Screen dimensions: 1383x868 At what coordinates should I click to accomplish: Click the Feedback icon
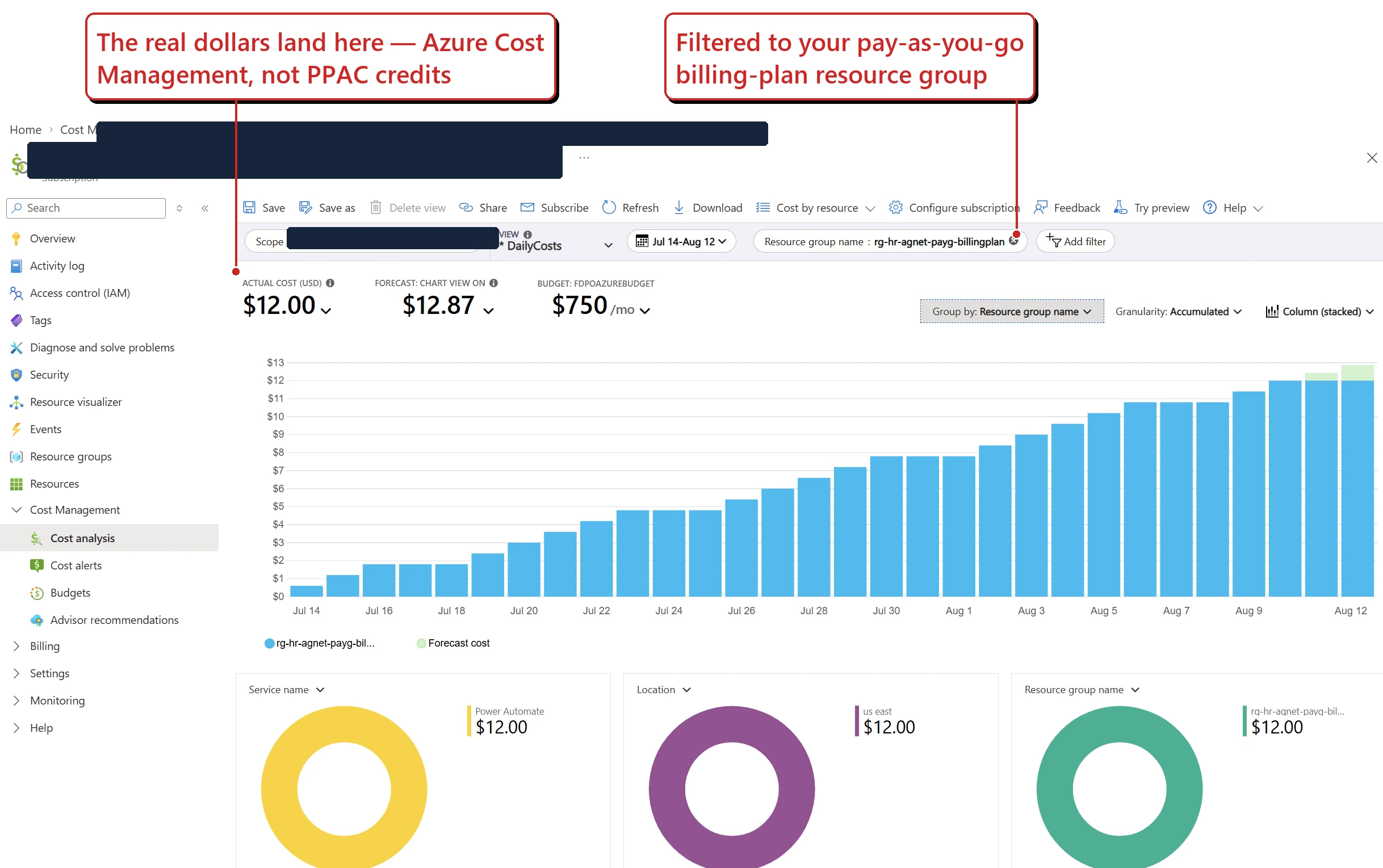click(x=1040, y=208)
